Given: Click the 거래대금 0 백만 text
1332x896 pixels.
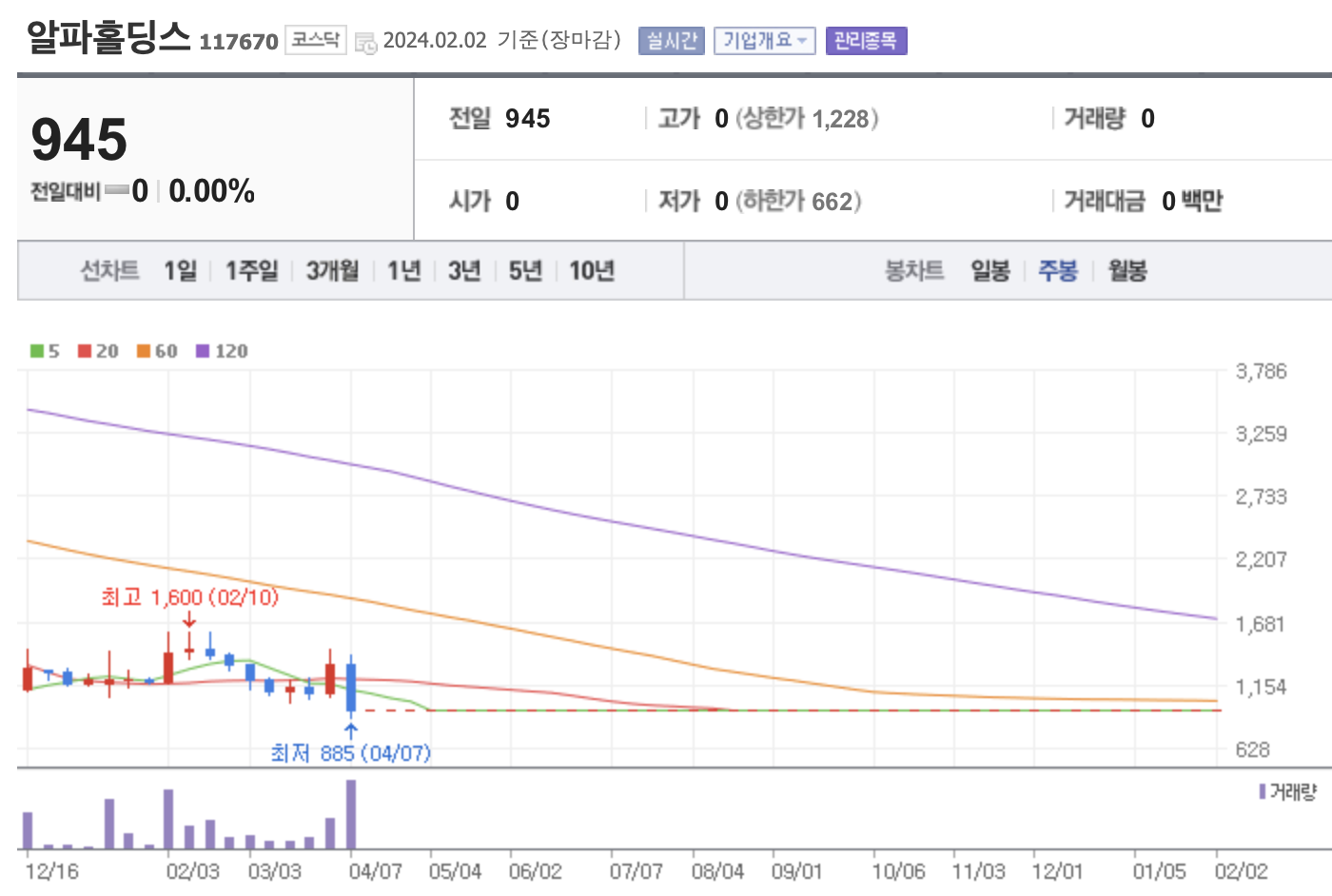Looking at the screenshot, I should [1143, 202].
